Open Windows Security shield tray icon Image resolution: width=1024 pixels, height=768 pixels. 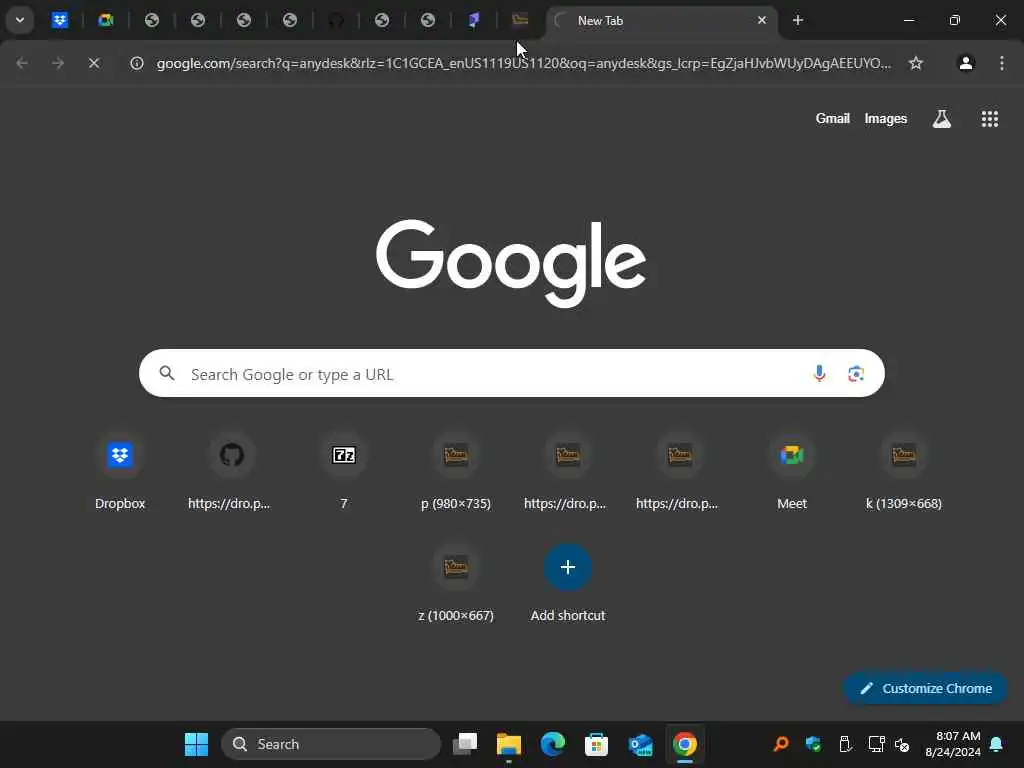(x=813, y=744)
